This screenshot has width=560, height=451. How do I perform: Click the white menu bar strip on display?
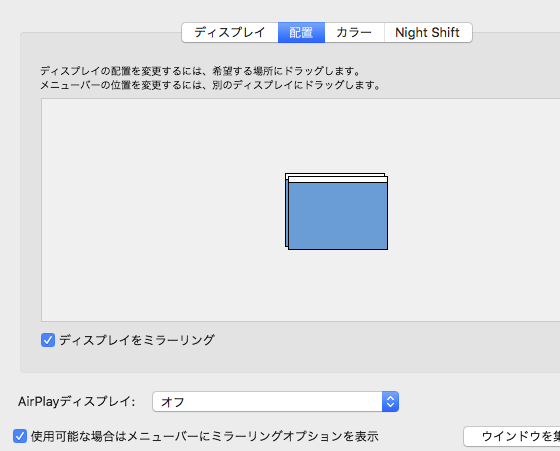click(x=338, y=180)
